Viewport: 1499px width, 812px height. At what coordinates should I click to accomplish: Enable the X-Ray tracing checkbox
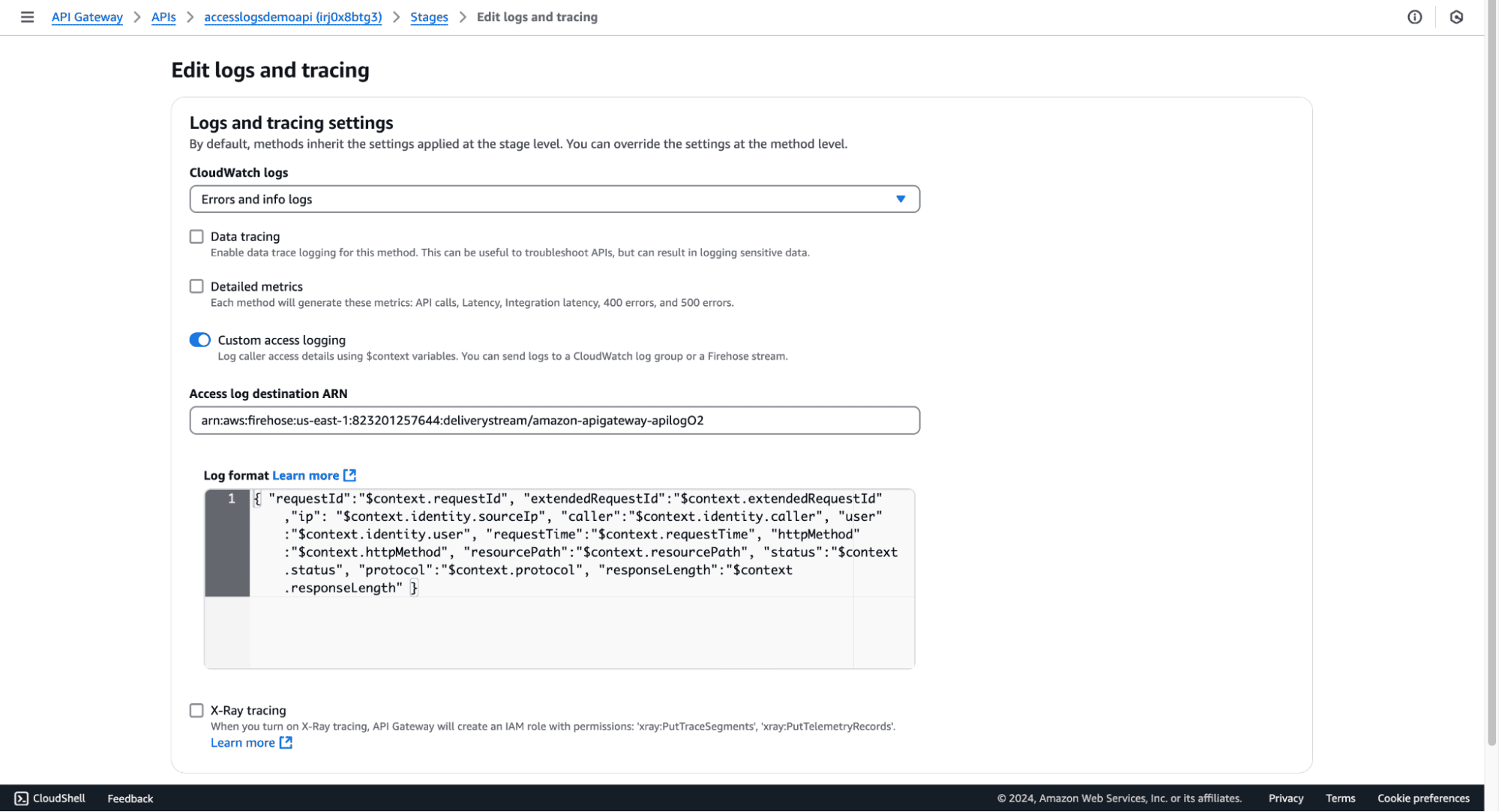196,710
